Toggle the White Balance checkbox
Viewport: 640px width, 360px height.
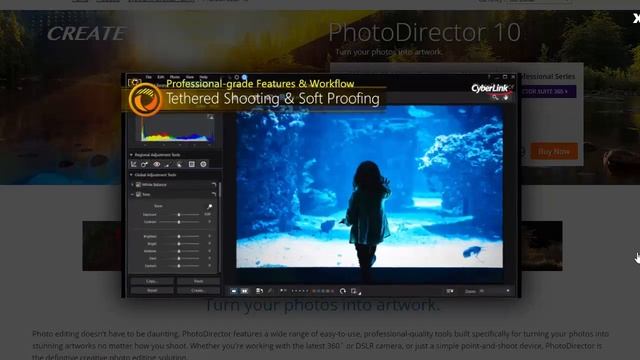coord(138,185)
